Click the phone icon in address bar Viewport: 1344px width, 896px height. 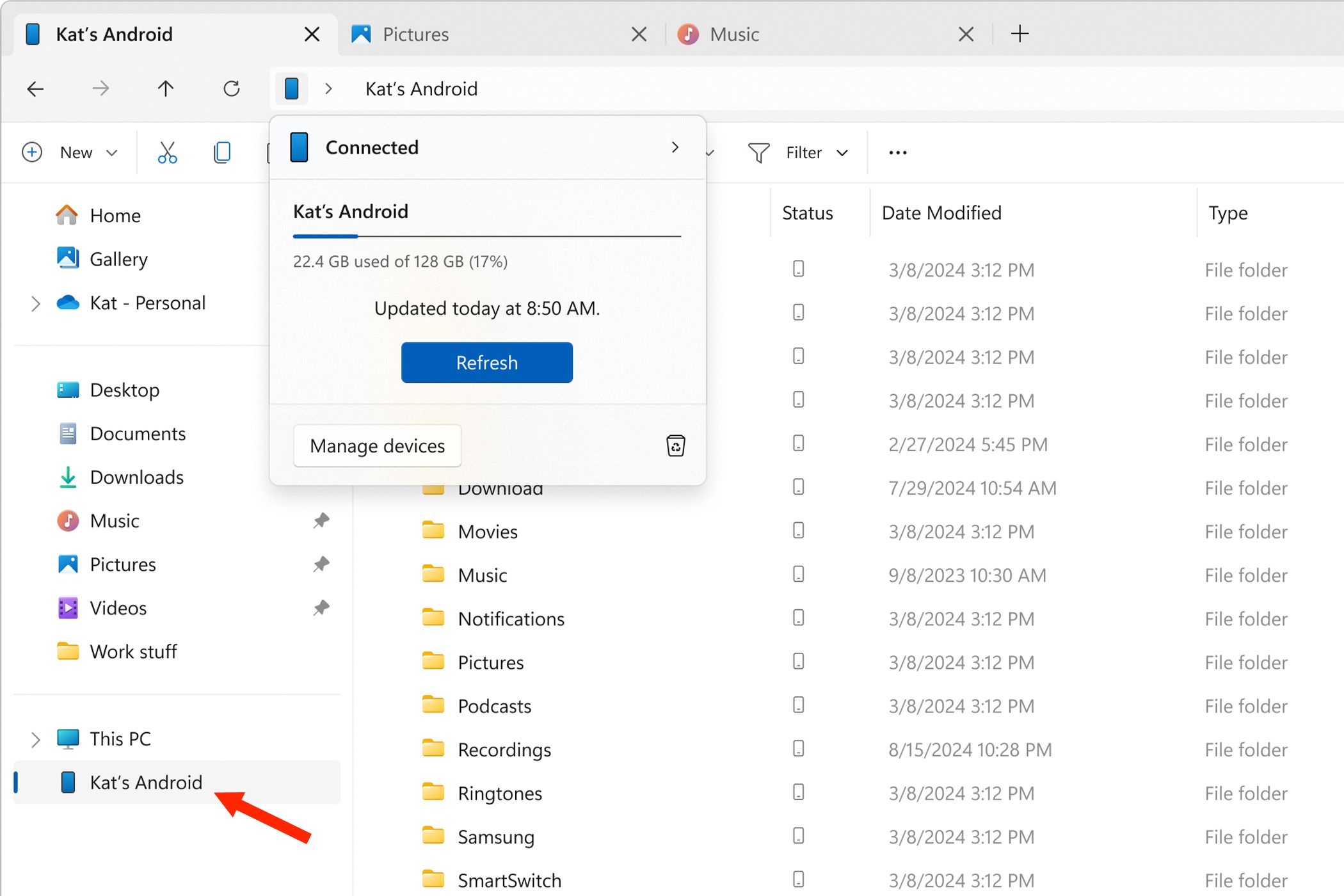point(291,88)
